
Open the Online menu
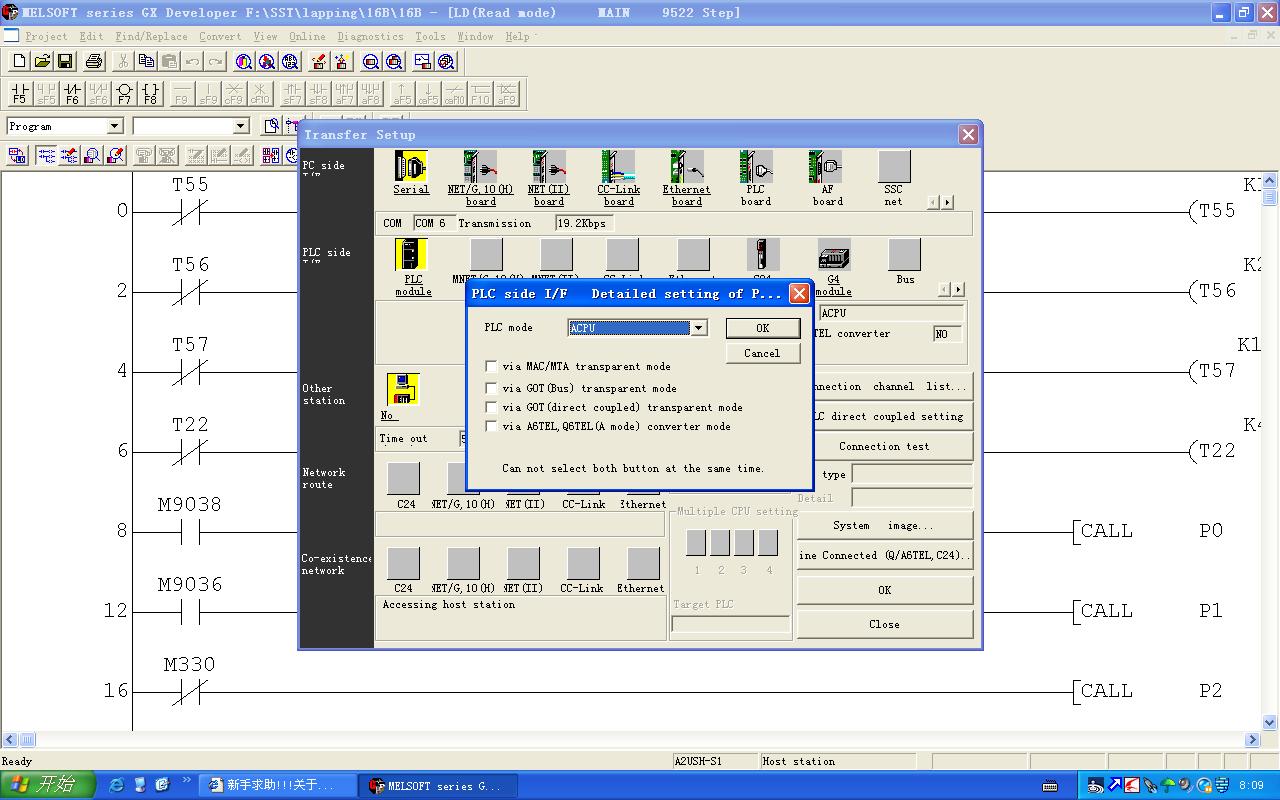tap(307, 36)
